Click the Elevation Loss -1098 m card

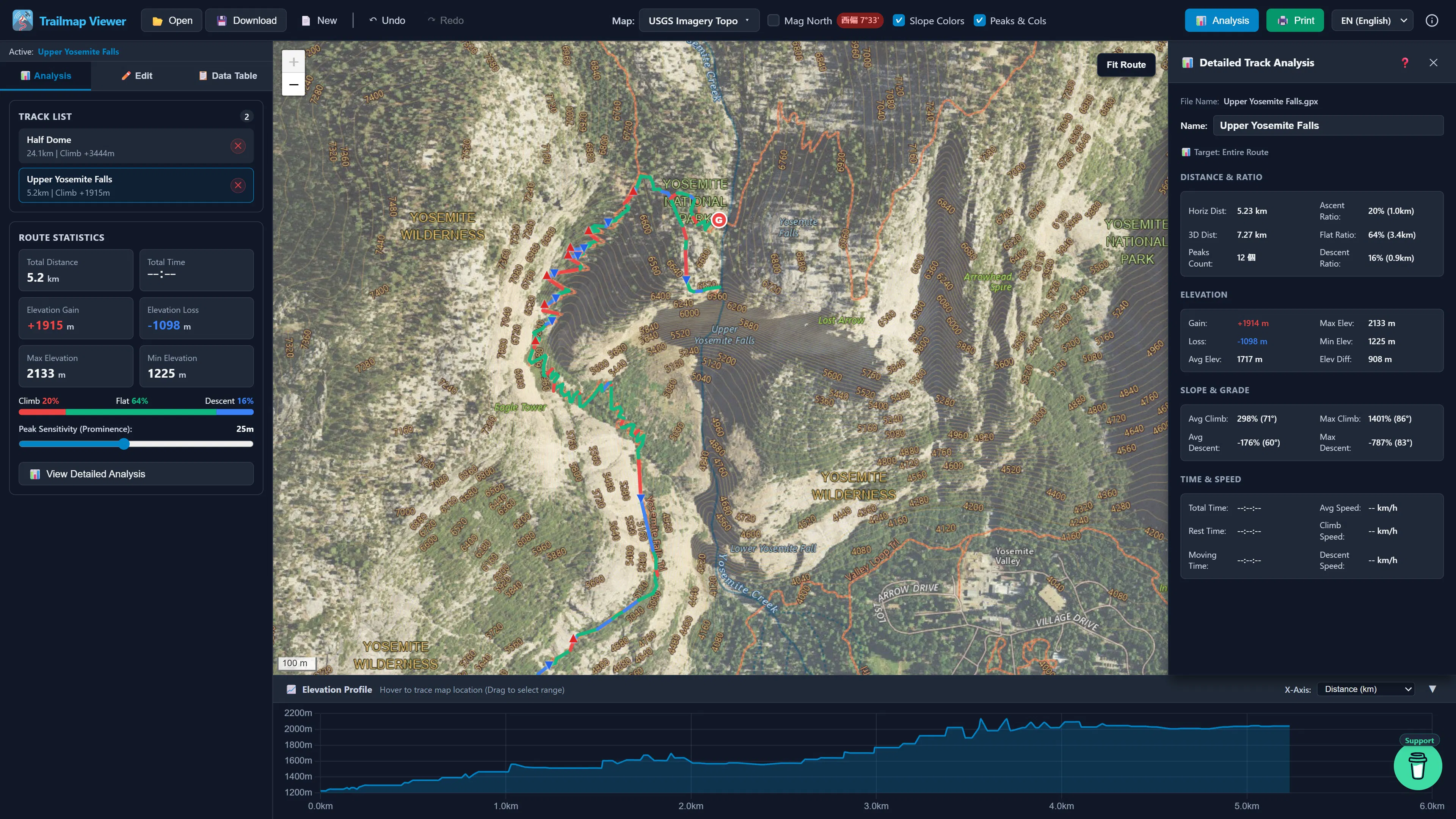pos(197,318)
